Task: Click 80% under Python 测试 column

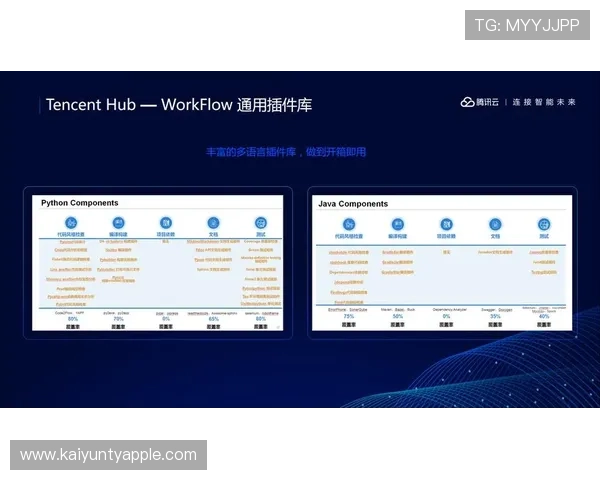Action: (x=261, y=319)
